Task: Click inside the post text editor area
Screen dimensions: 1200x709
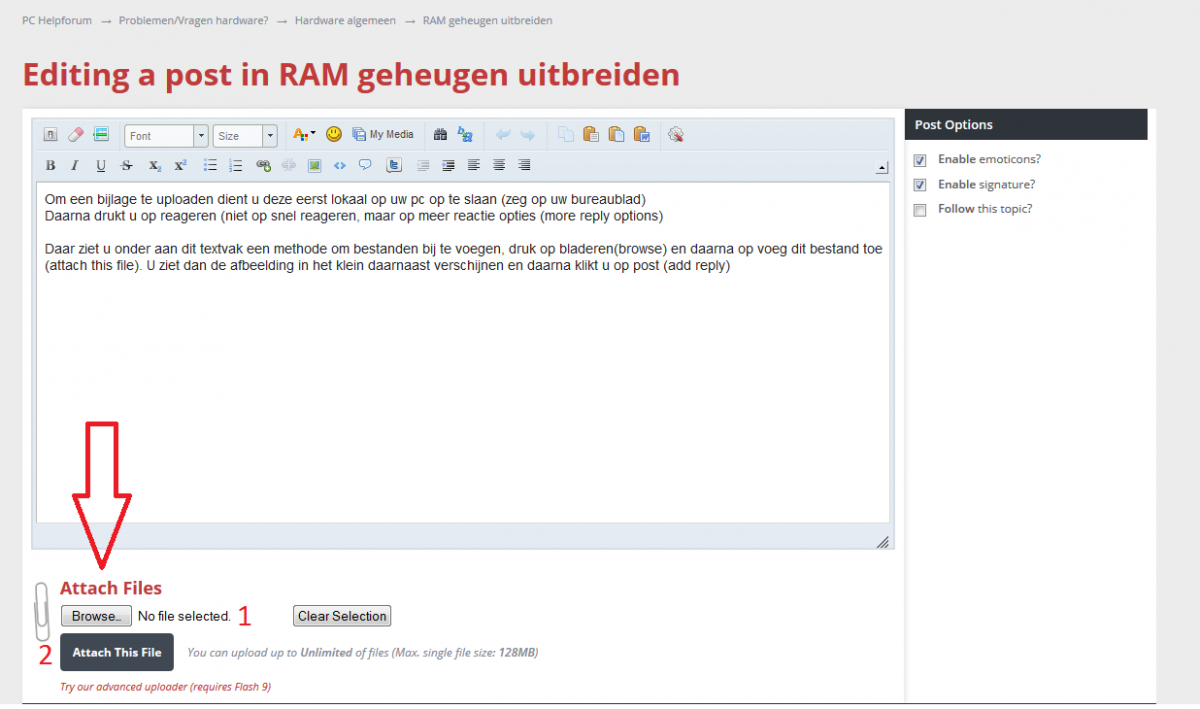Action: click(462, 380)
